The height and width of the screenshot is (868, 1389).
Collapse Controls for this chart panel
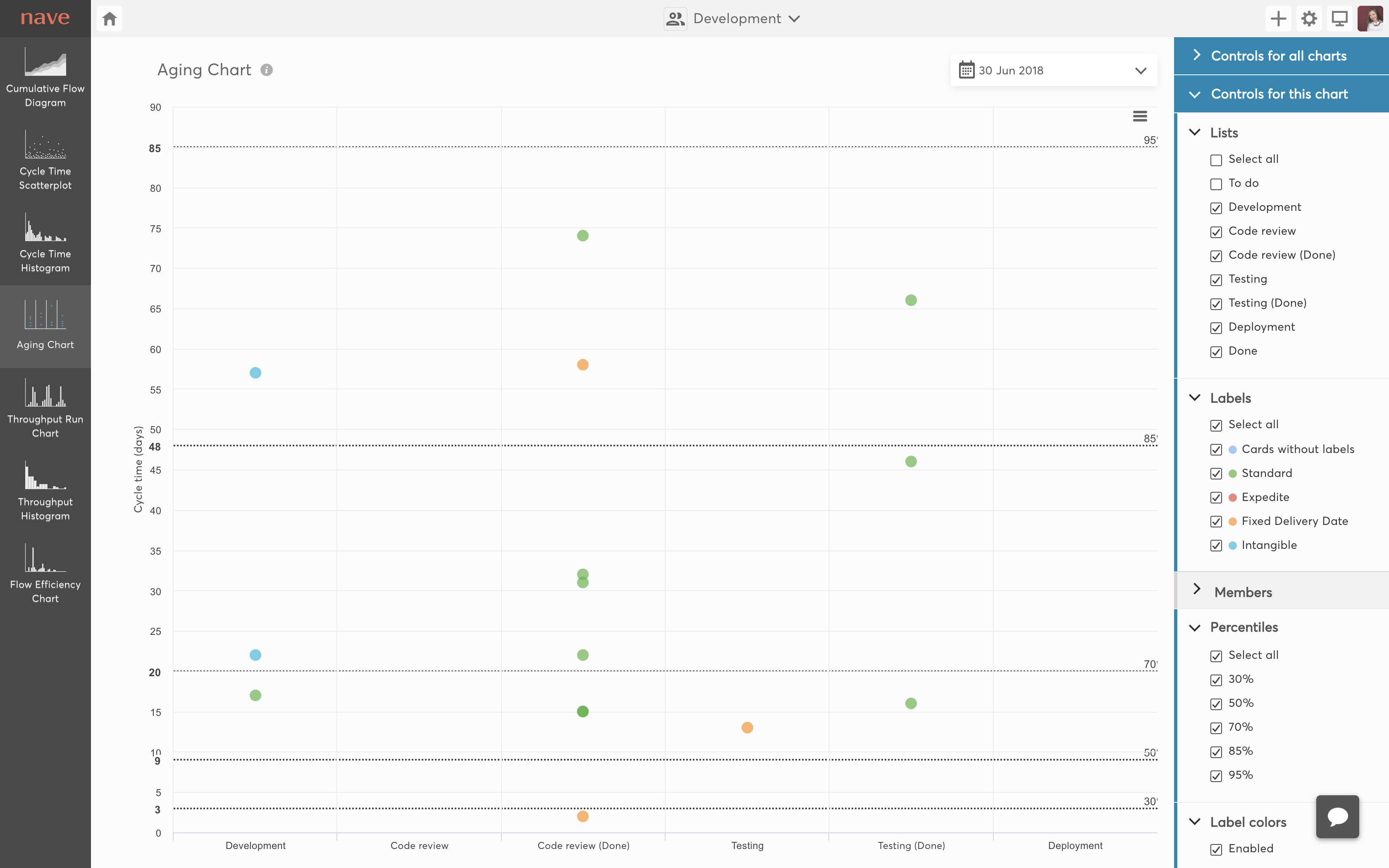point(1279,93)
